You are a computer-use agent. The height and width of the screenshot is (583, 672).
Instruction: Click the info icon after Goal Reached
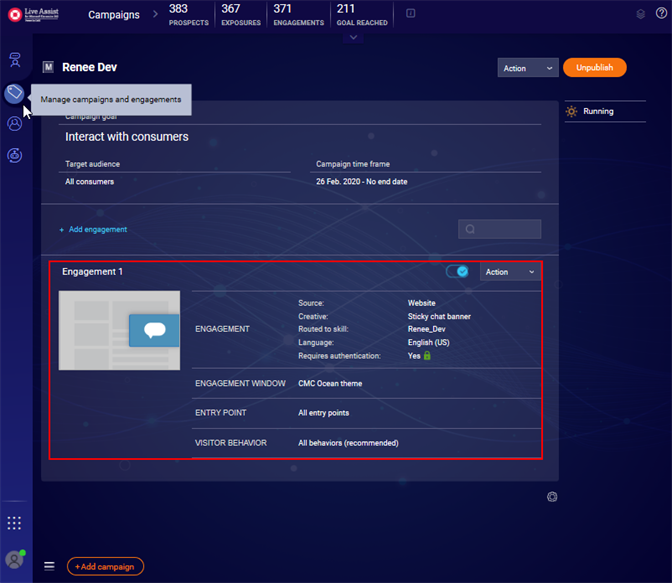[x=411, y=14]
